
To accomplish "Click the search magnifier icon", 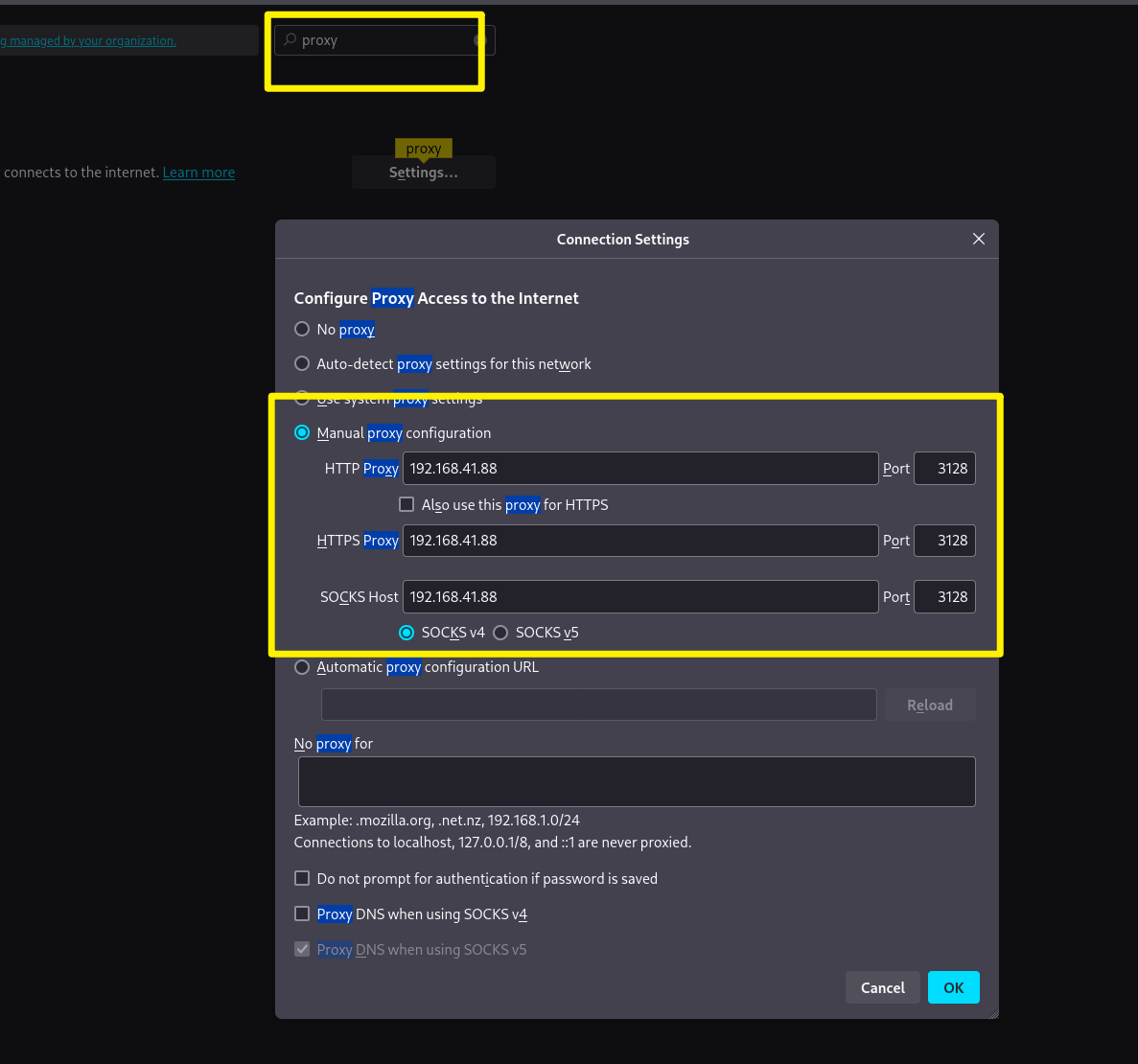I will [290, 40].
